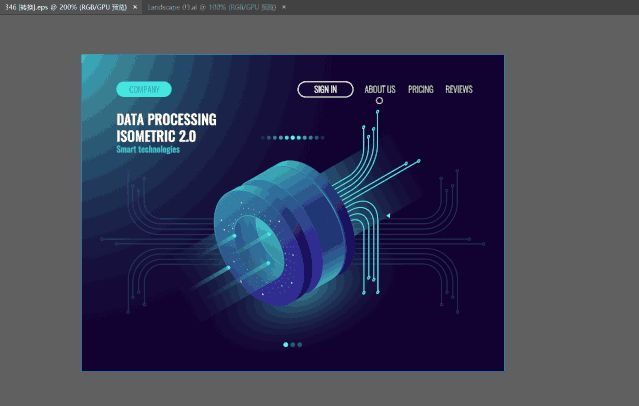
Task: Click the highlighted first pagination dot at bottom
Action: [x=286, y=344]
